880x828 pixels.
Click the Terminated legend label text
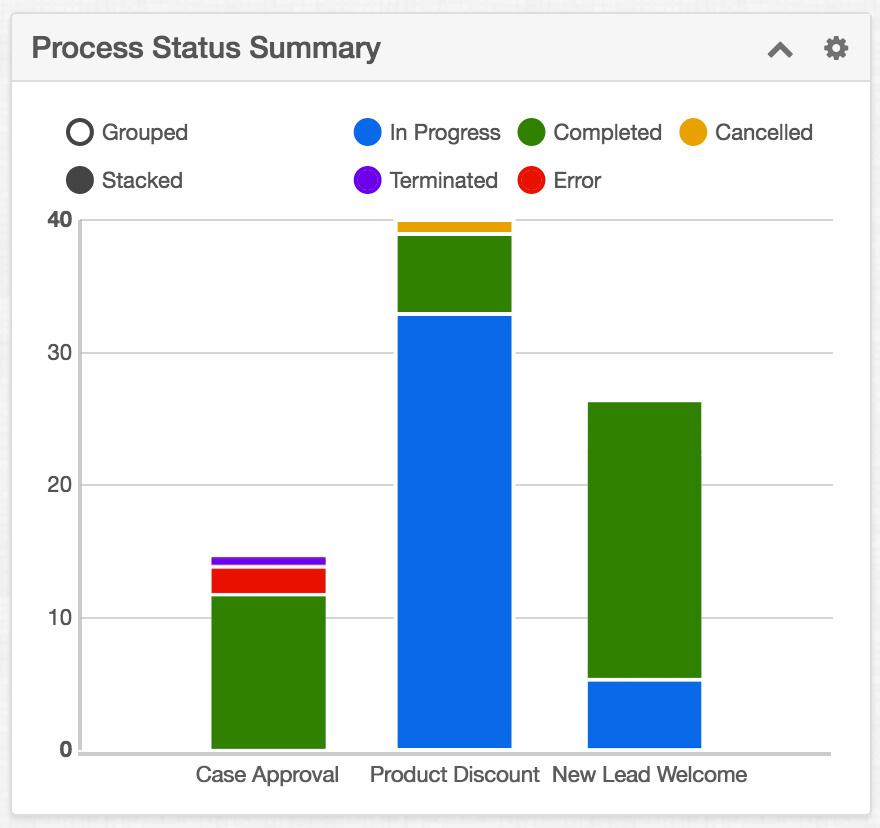tap(447, 181)
